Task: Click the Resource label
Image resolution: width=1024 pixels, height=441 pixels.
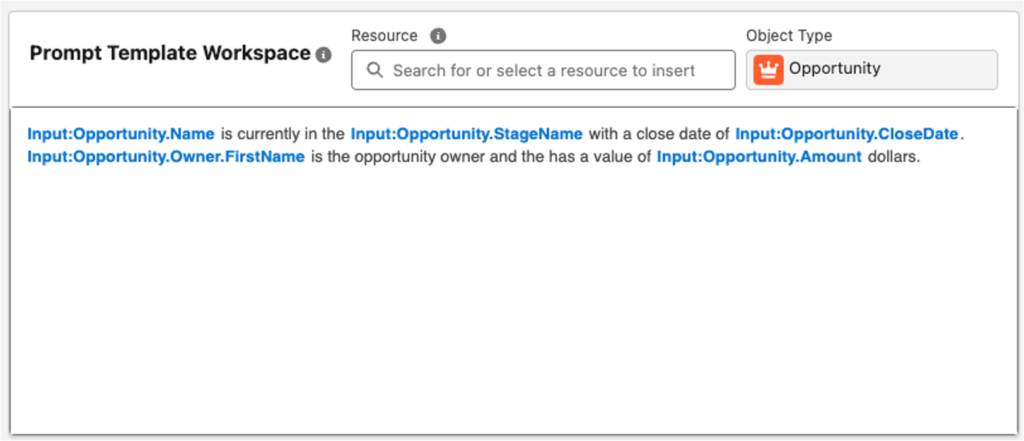Action: coord(384,36)
